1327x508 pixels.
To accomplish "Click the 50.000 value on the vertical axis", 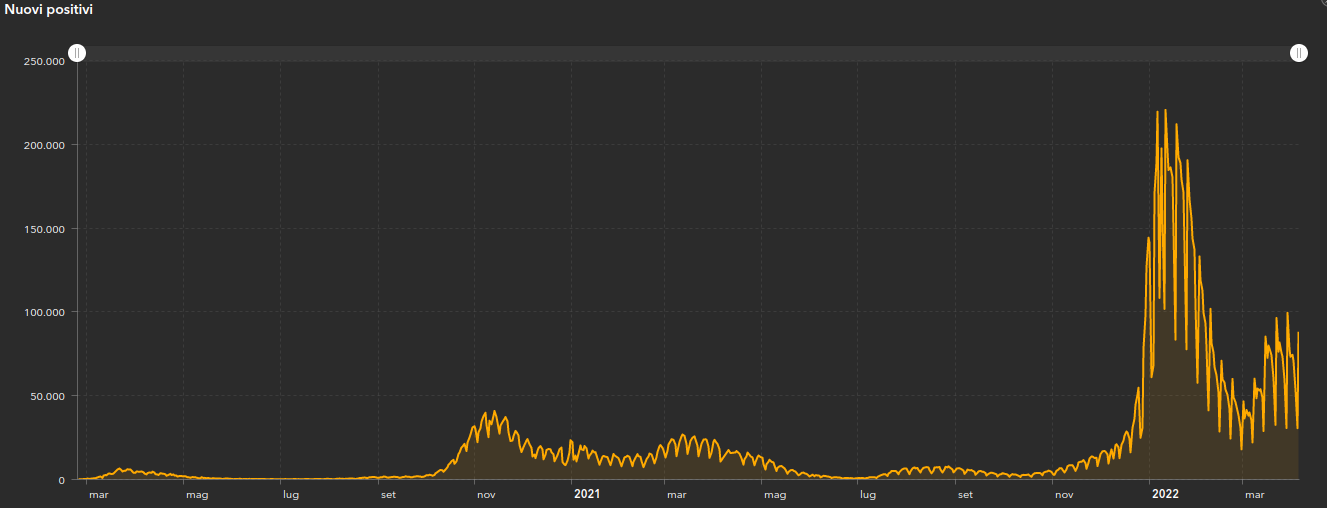I will 47,396.
